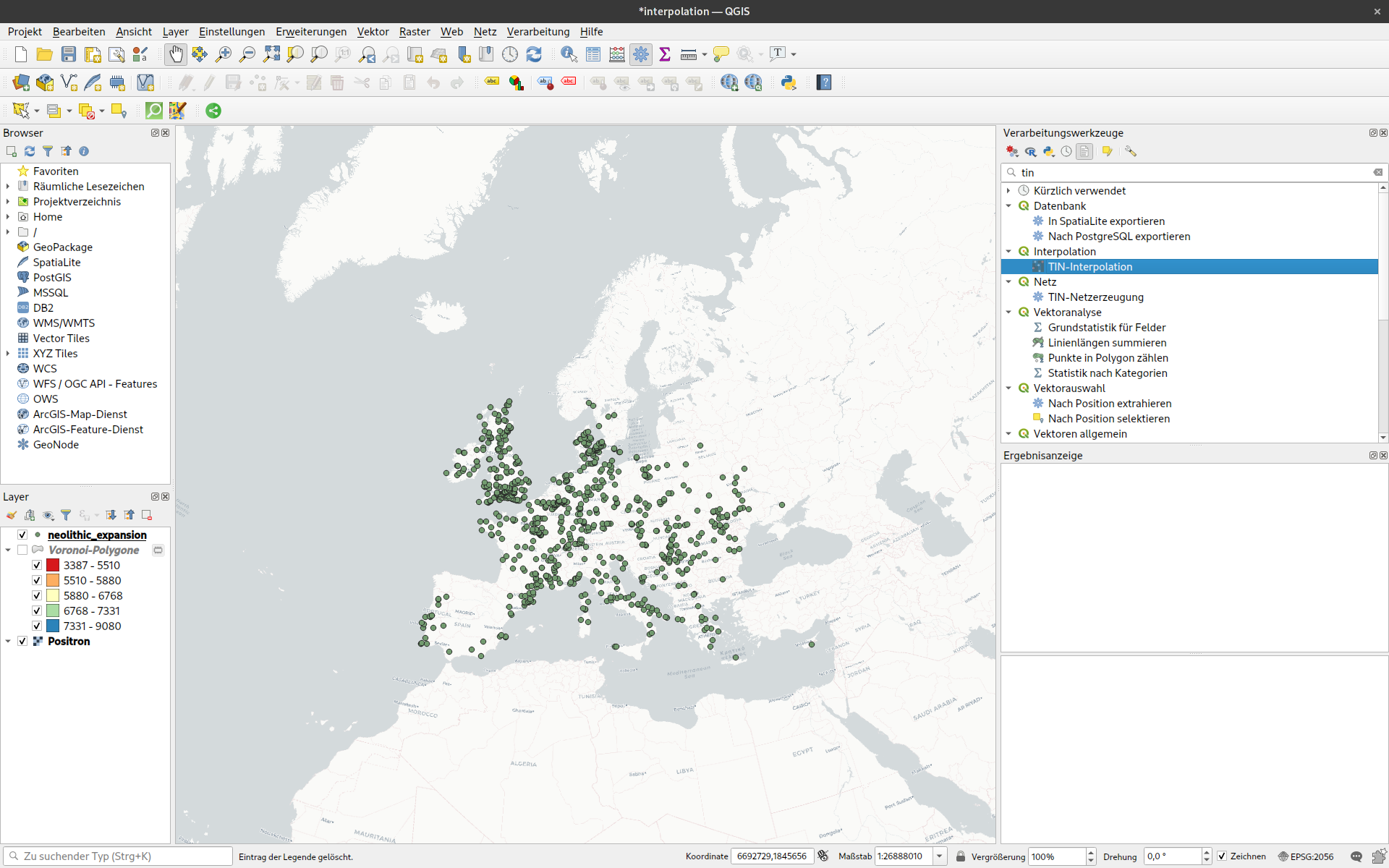The image size is (1389, 868).
Task: Open the Verarbeitung menu
Action: tap(538, 31)
